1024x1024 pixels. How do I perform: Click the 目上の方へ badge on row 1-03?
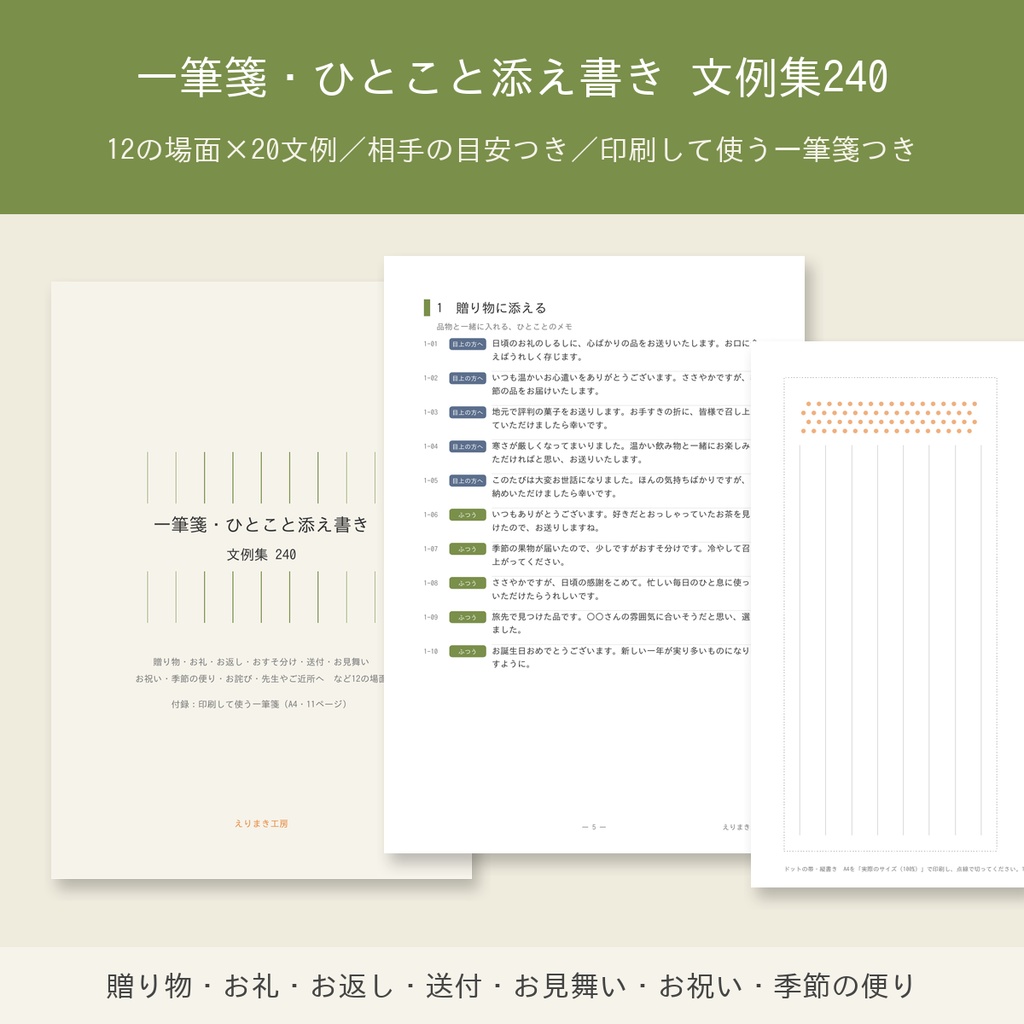[x=468, y=412]
